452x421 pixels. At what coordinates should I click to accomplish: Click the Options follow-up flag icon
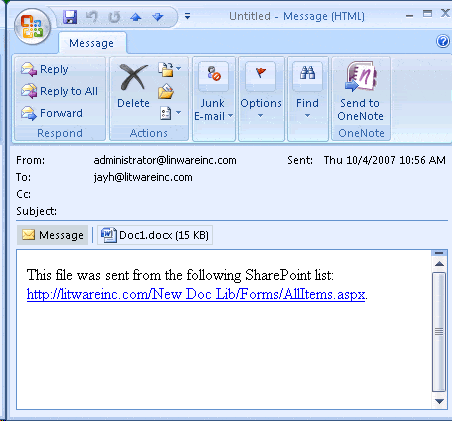click(x=261, y=75)
